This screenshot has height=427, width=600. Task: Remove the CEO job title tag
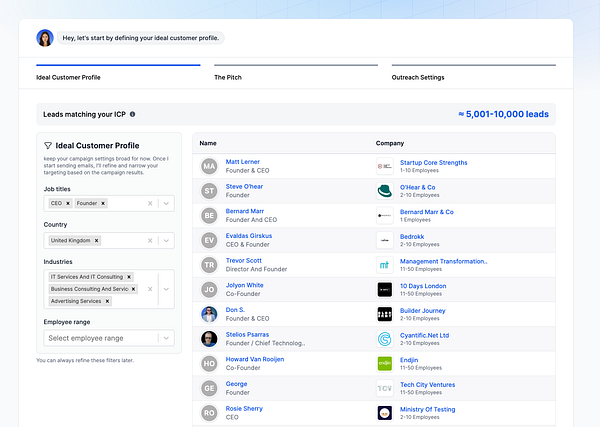(x=68, y=203)
